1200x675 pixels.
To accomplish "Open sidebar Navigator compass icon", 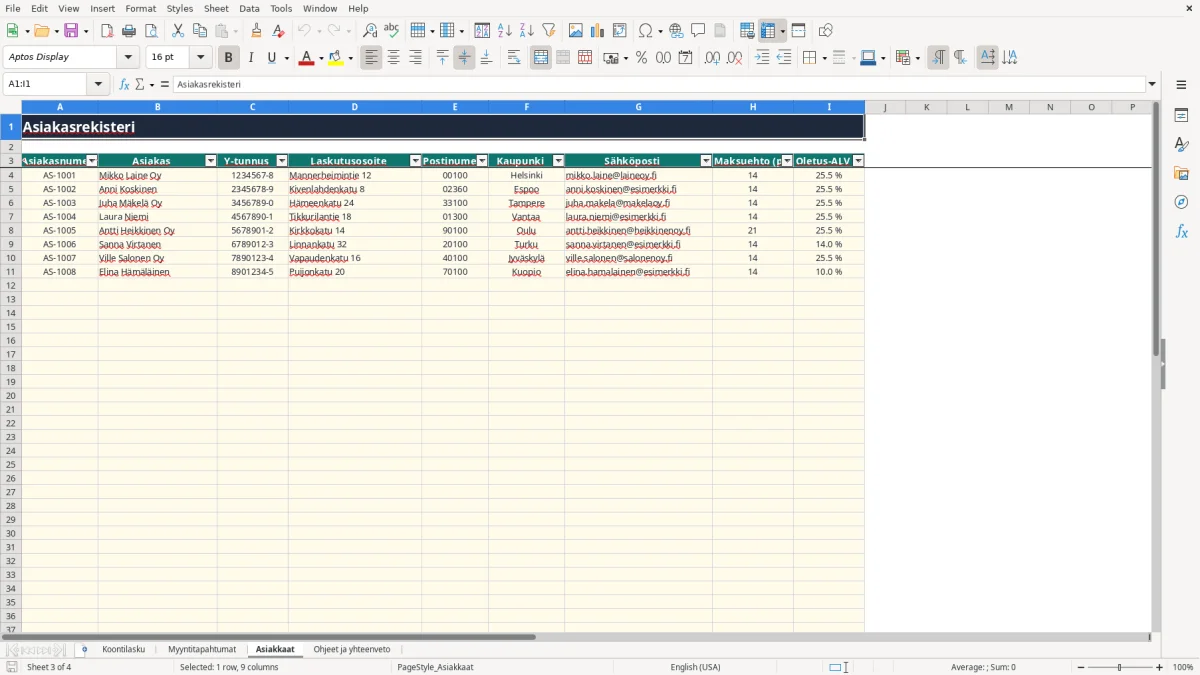I will coord(1181,202).
